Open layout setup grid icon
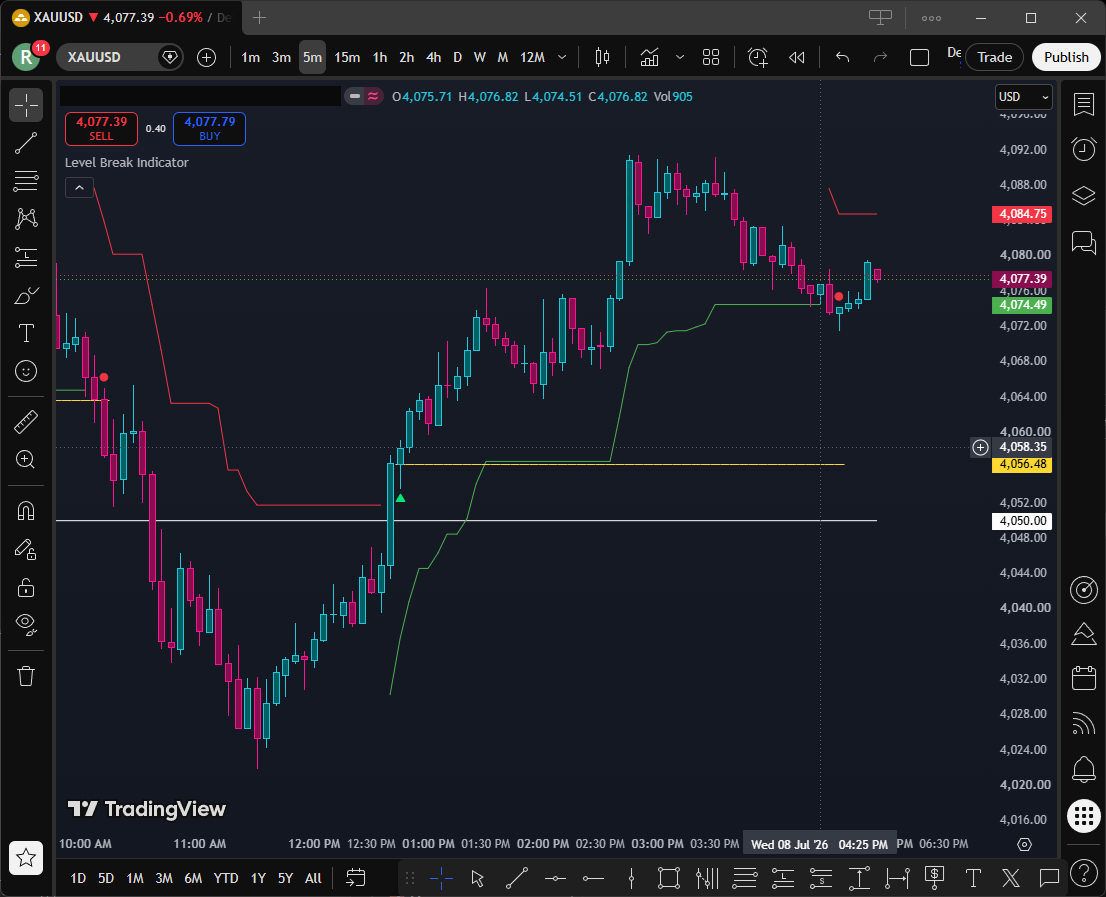Screen dimensions: 1106x897 click(x=711, y=57)
